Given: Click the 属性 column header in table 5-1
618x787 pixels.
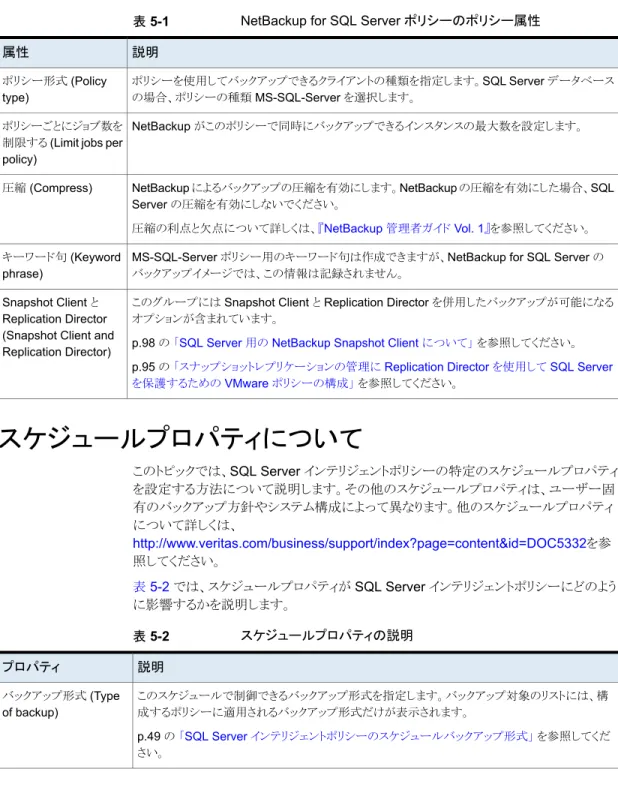Looking at the screenshot, I should 63,53.
